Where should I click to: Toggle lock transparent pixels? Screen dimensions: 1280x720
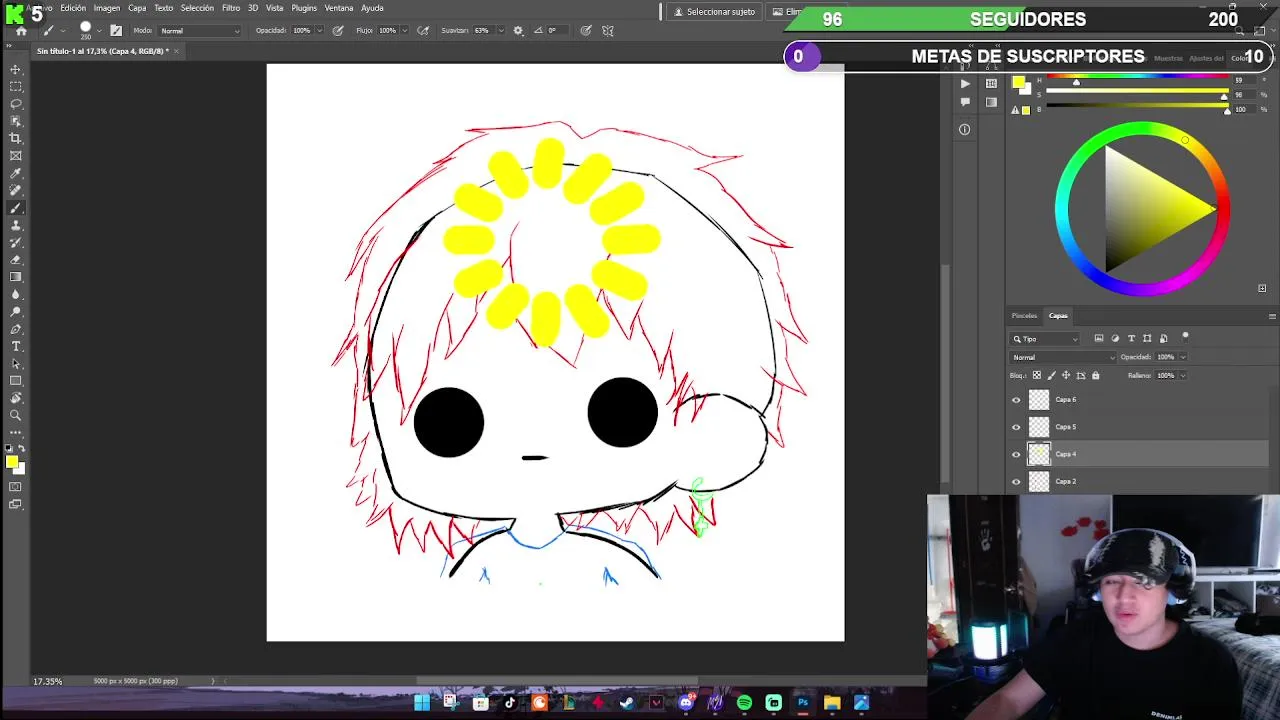1036,375
